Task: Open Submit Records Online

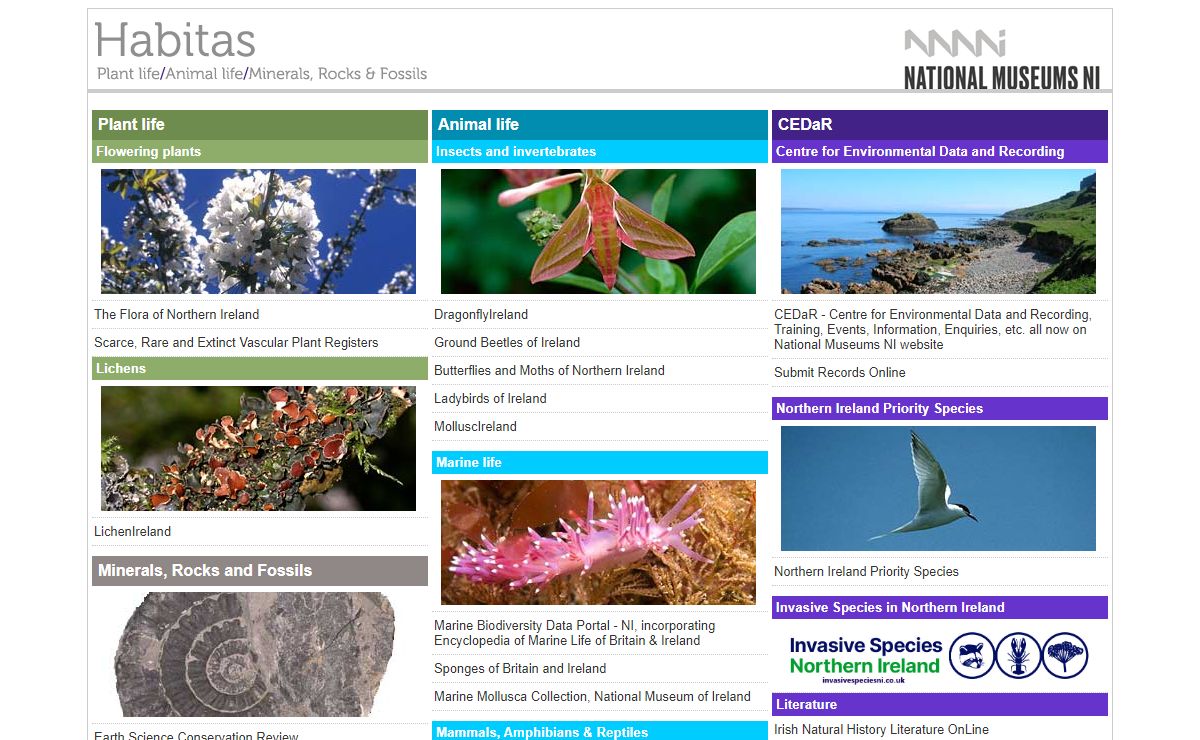Action: 840,372
